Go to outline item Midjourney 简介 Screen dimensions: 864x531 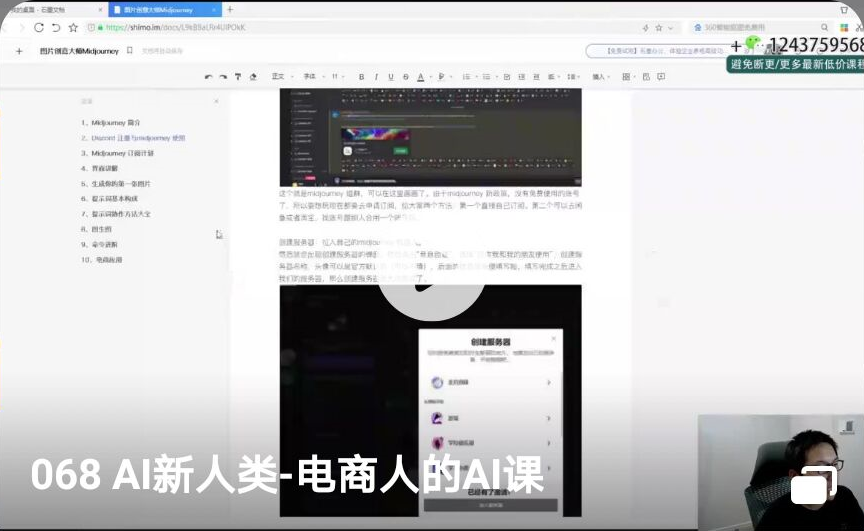click(x=110, y=122)
